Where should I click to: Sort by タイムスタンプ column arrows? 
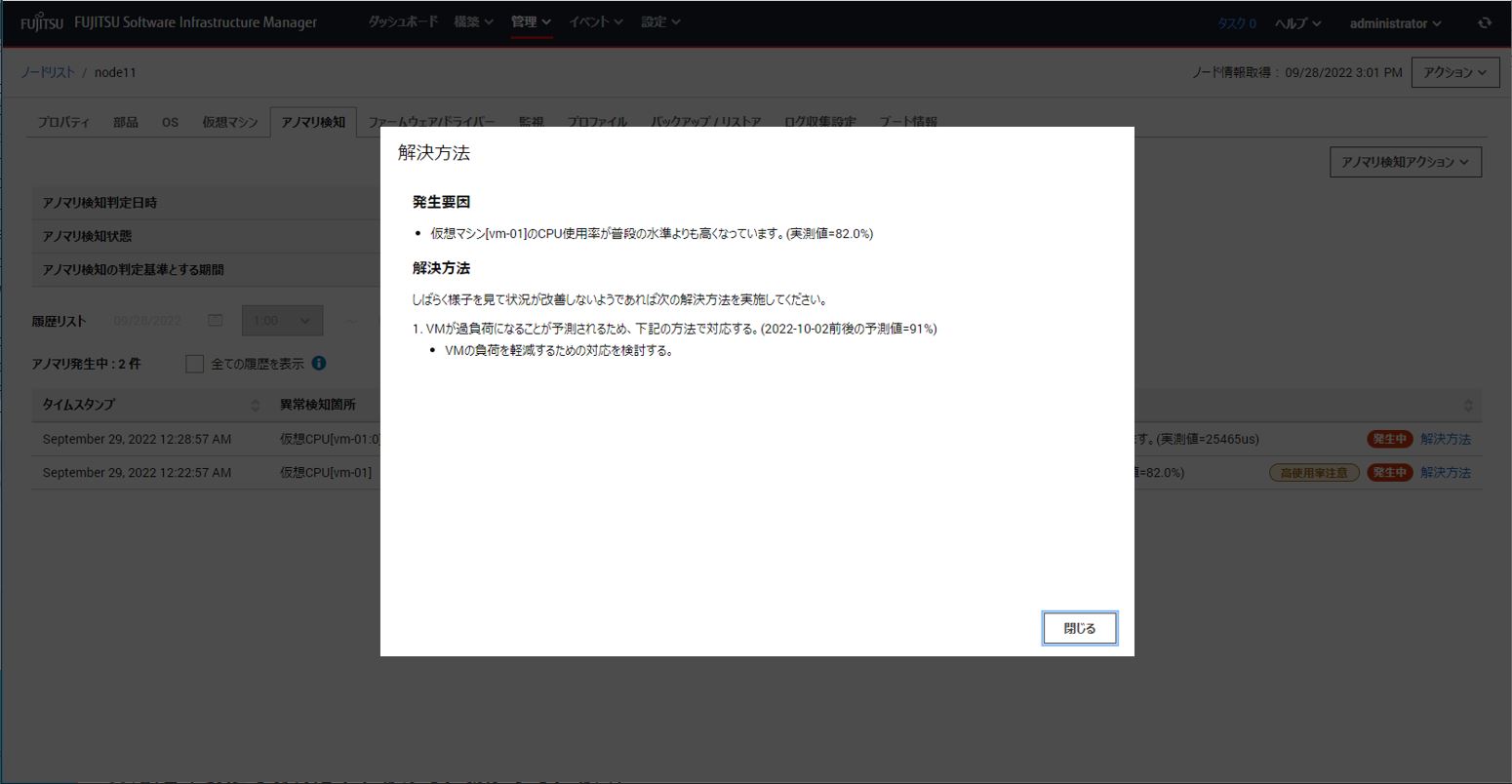tap(256, 405)
